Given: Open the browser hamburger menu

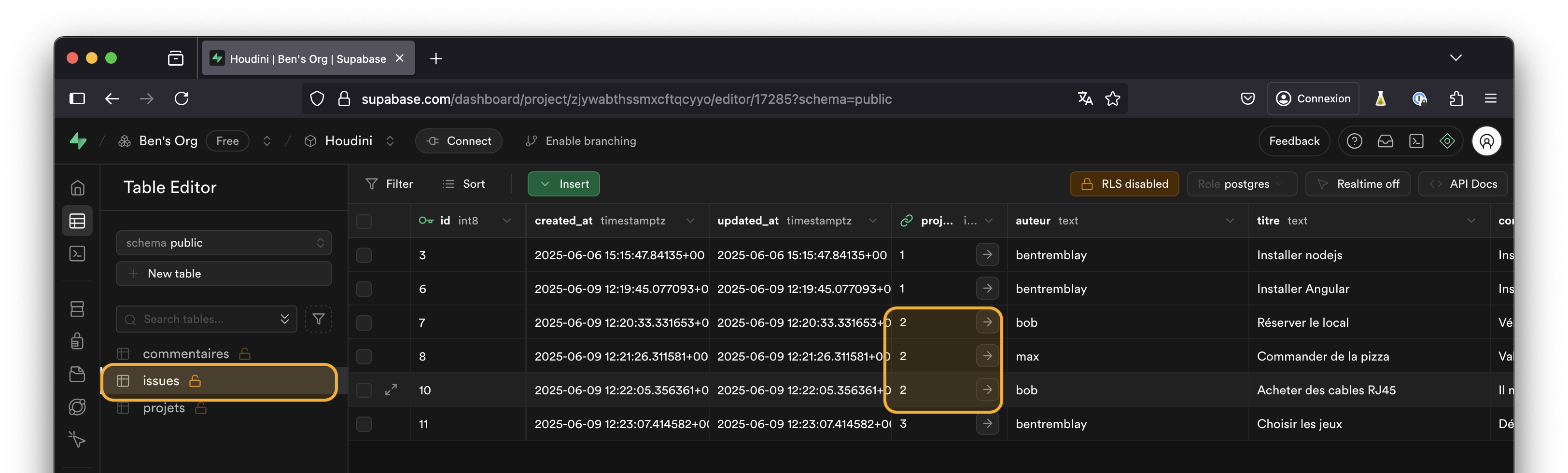Looking at the screenshot, I should click(1491, 98).
